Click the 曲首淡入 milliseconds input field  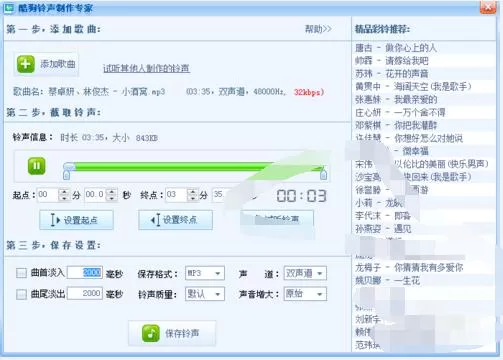click(x=85, y=273)
